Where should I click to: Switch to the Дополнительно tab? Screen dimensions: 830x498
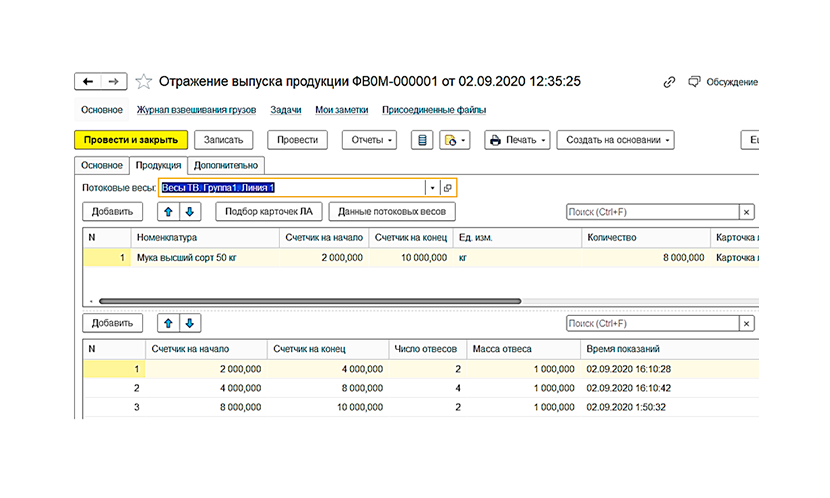pyautogui.click(x=226, y=165)
